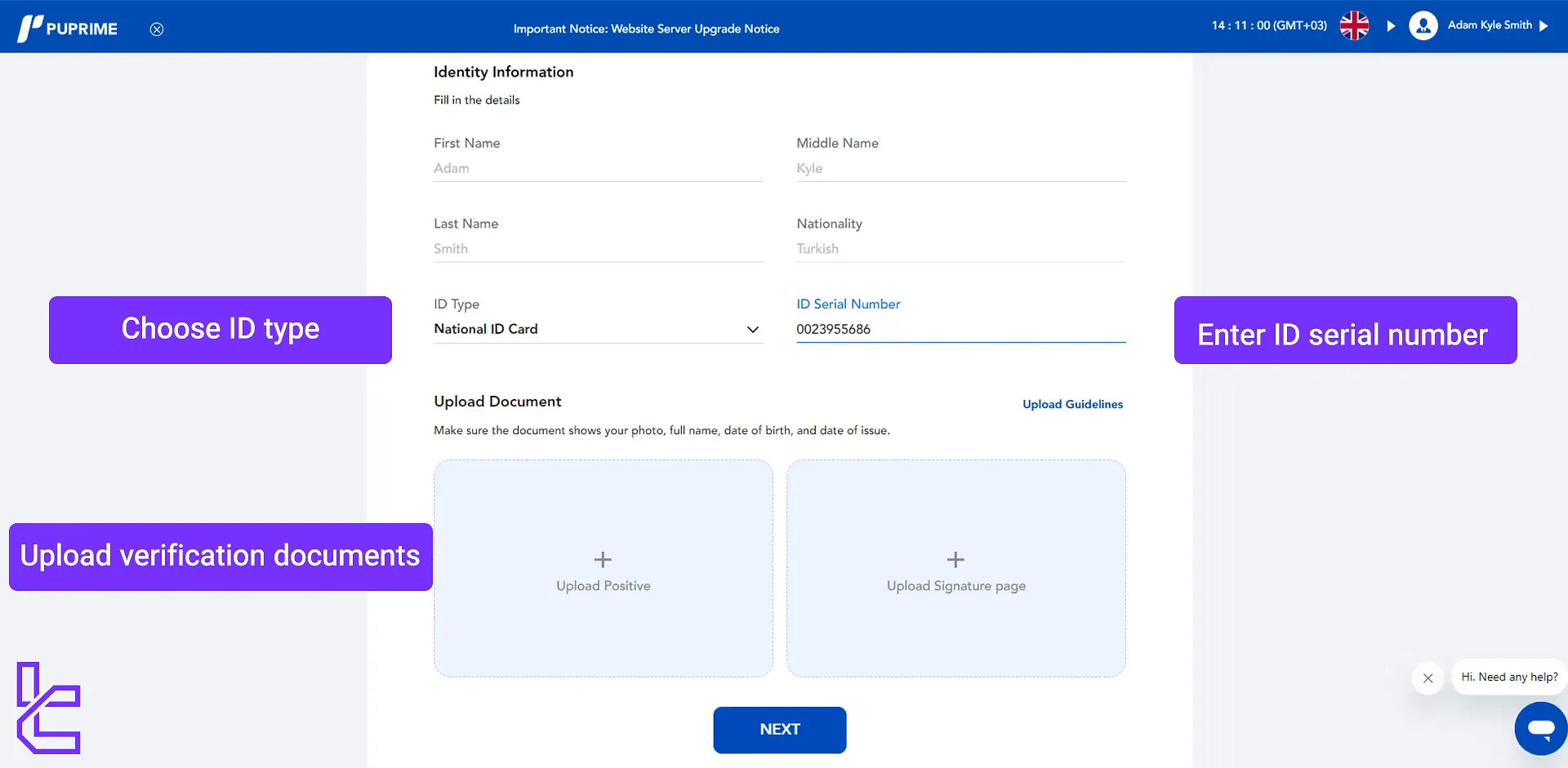Click the arrow next to Adam Kyle Smith
The width and height of the screenshot is (1568, 768).
1543,26
